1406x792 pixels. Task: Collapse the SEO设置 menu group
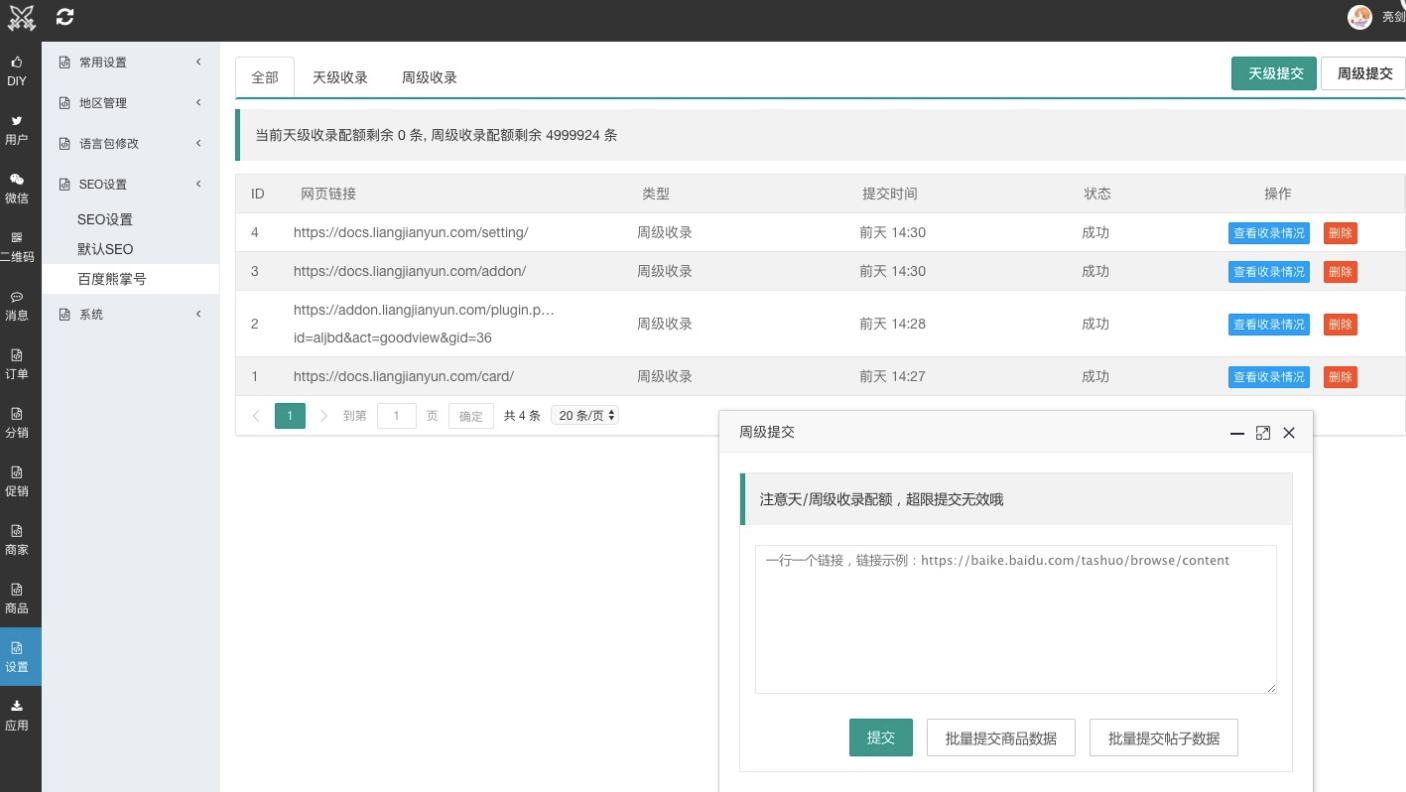130,184
